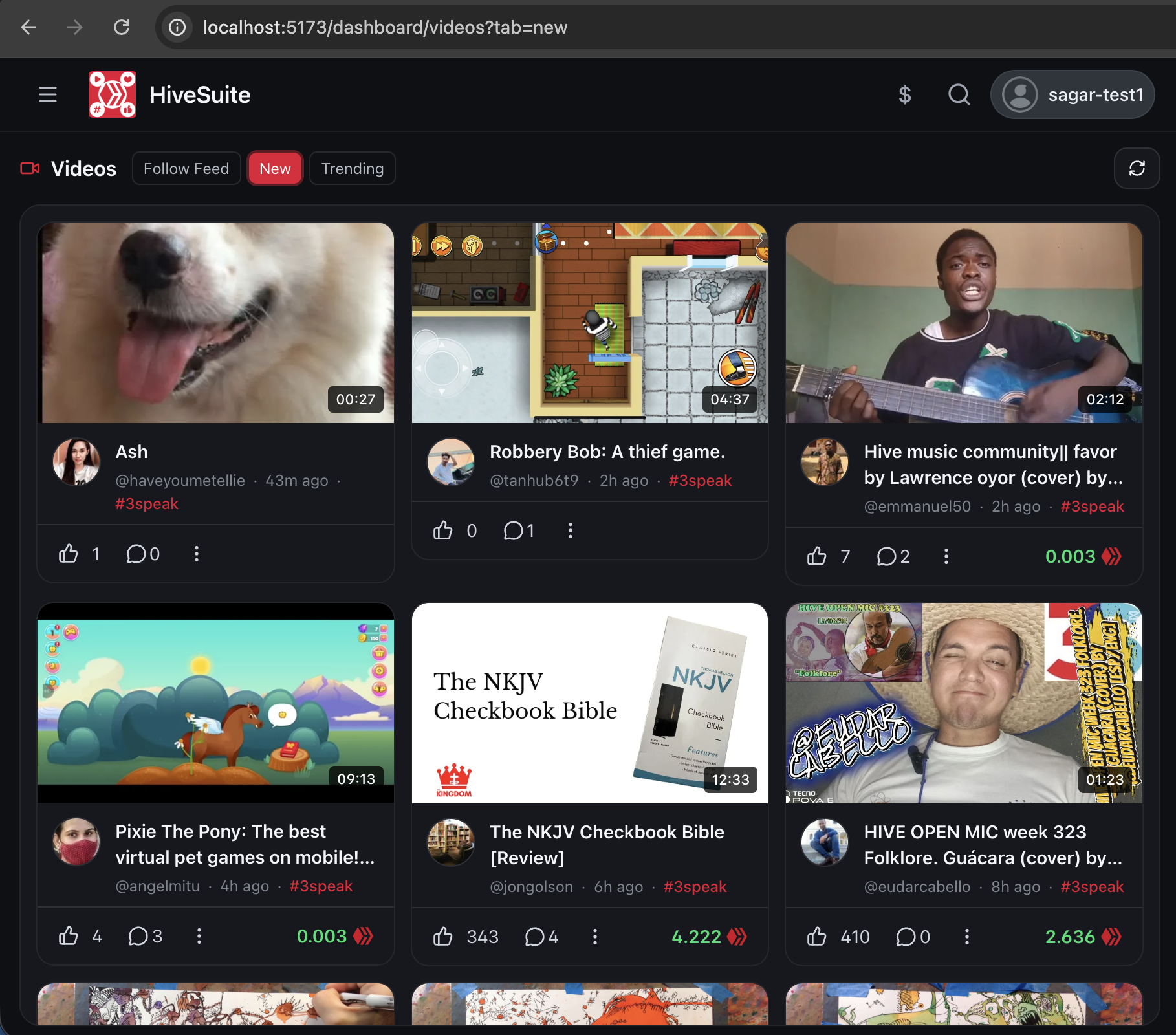Image resolution: width=1176 pixels, height=1035 pixels.
Task: Open more options for NKJV Checkbook Bible video
Action: coord(595,937)
